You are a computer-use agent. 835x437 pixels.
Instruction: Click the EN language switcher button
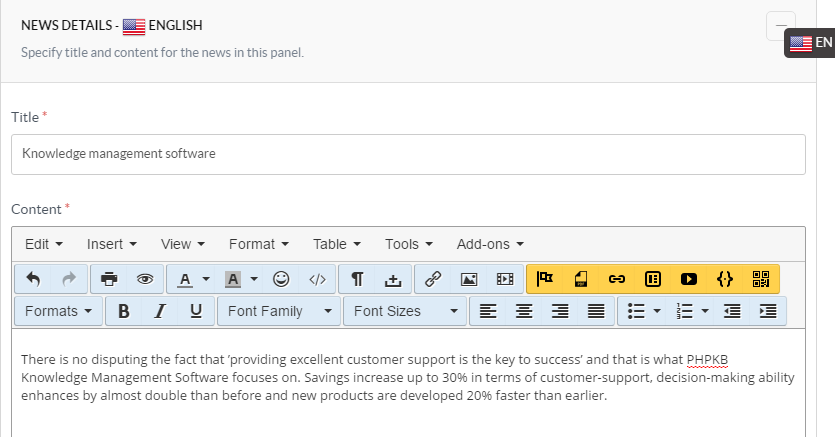click(811, 42)
